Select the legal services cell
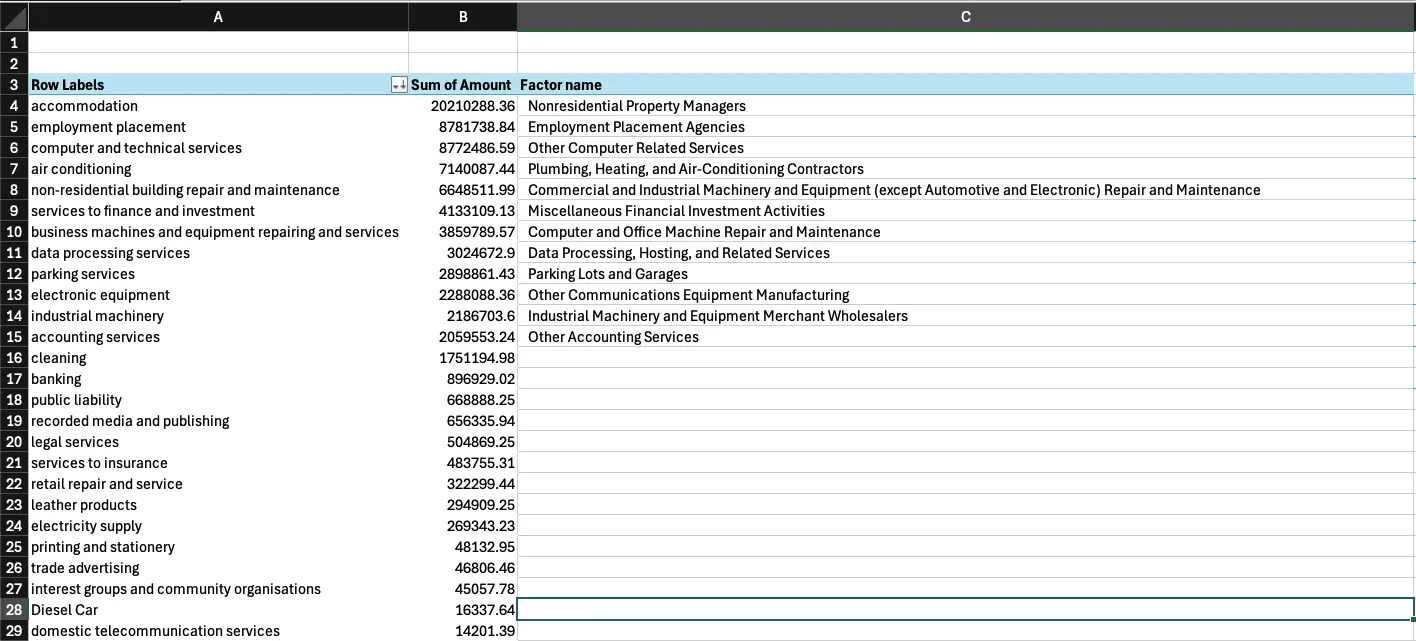1416x641 pixels. tap(218, 442)
